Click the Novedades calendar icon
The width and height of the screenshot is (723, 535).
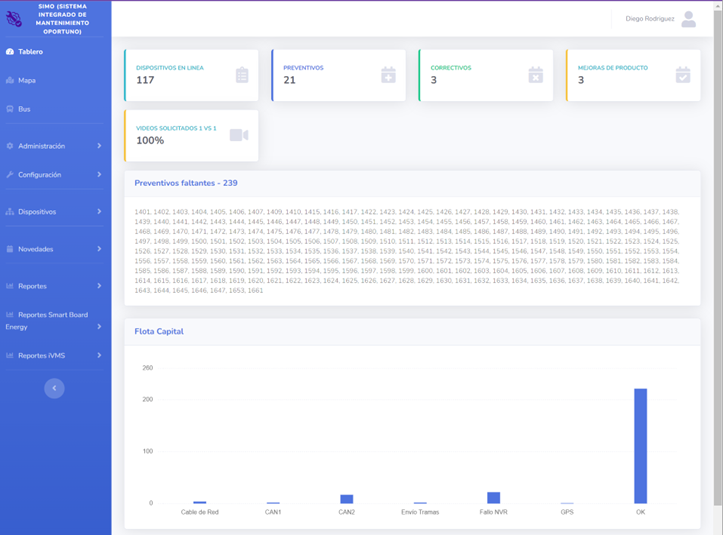pyautogui.click(x=10, y=249)
